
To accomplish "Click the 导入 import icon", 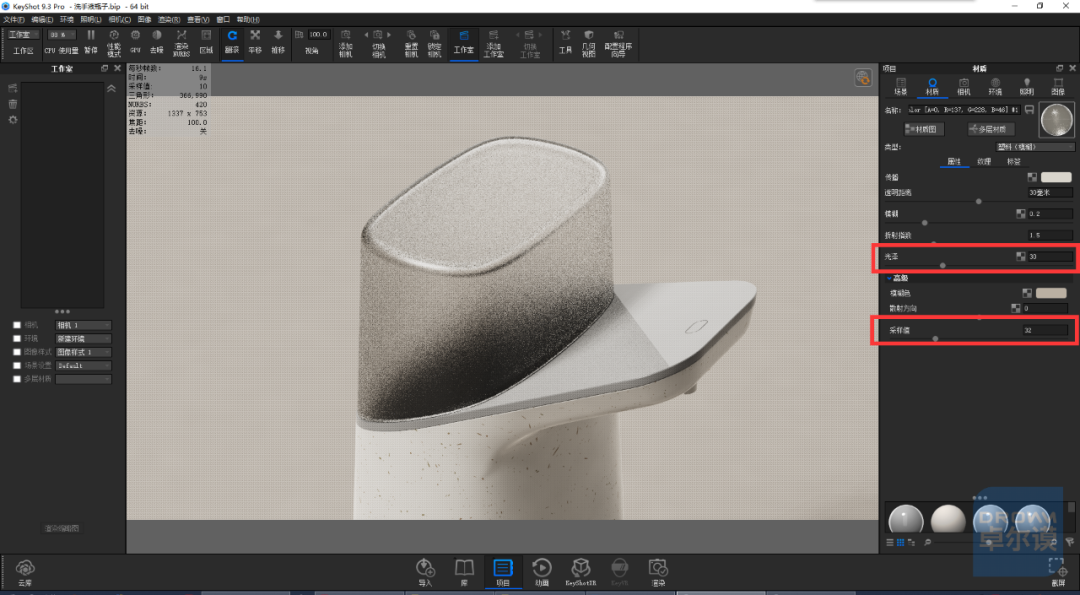I will [426, 572].
